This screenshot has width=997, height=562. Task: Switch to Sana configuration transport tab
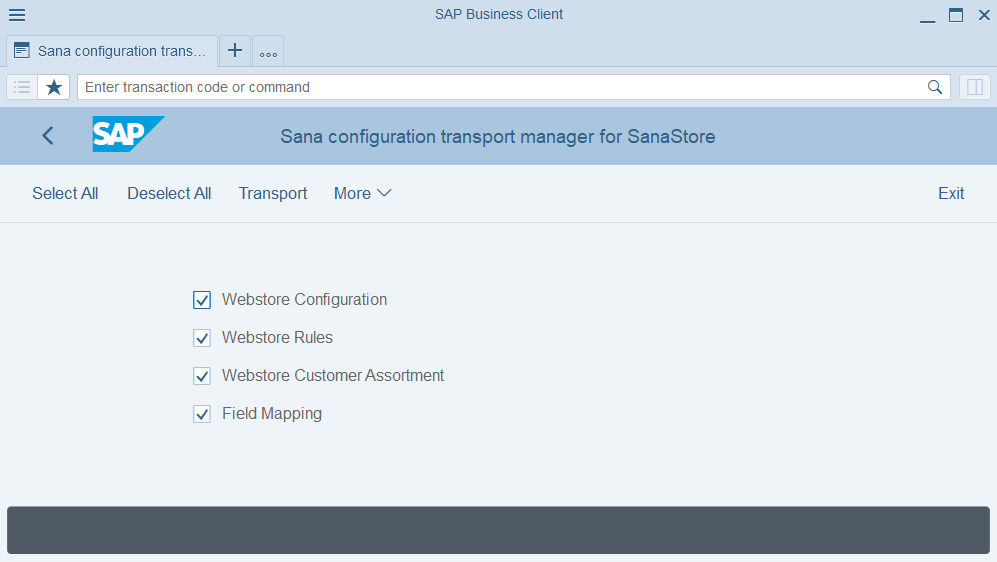click(x=113, y=51)
